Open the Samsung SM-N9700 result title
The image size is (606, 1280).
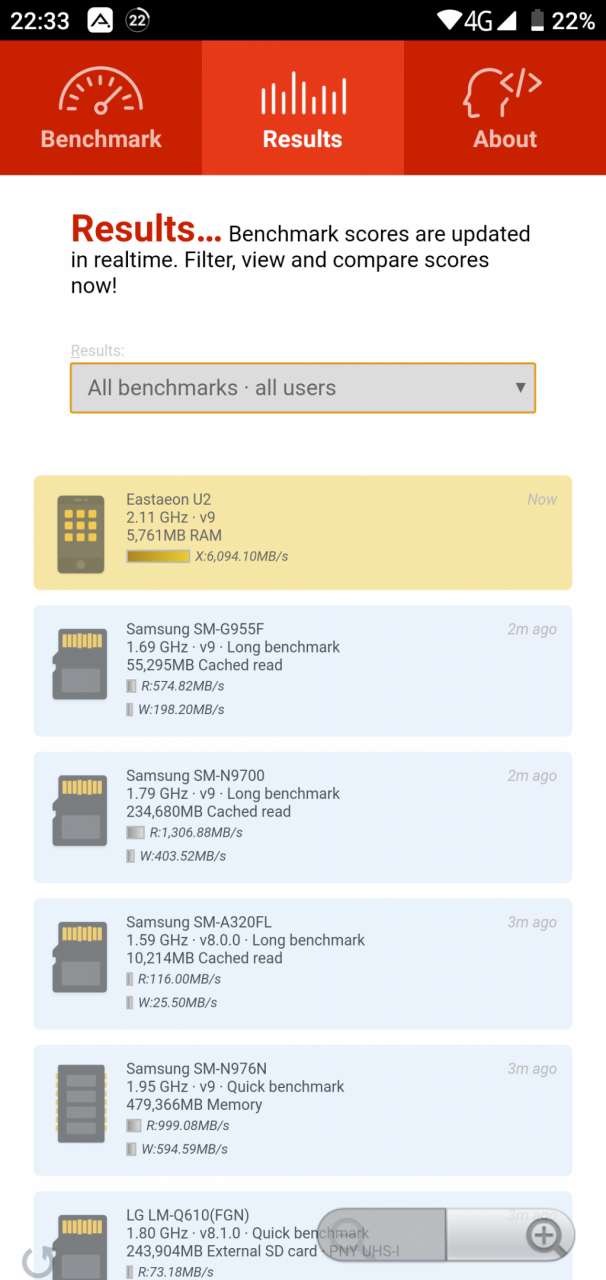(195, 775)
